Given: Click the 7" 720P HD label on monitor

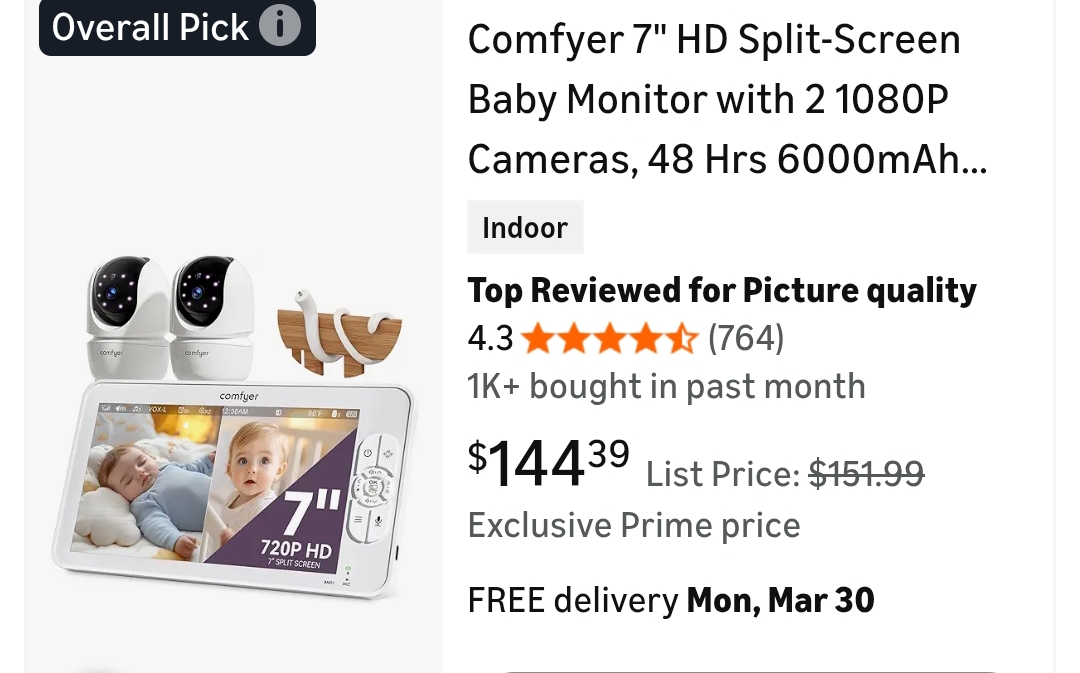Looking at the screenshot, I should (x=298, y=530).
